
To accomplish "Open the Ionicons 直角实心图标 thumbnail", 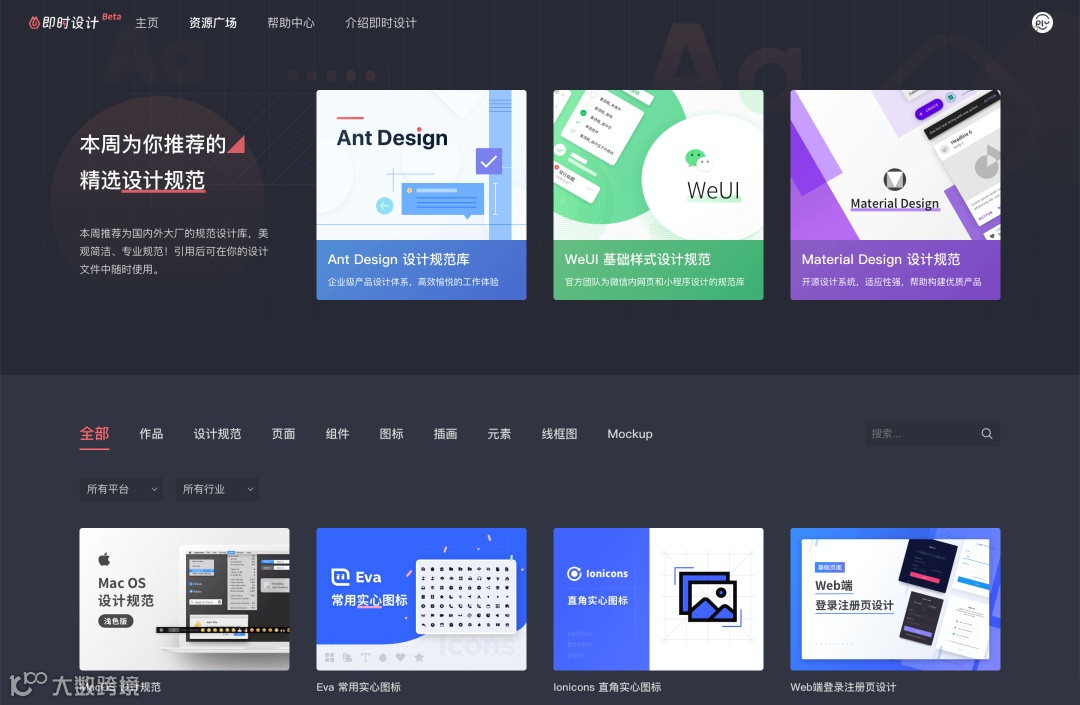I will click(658, 599).
